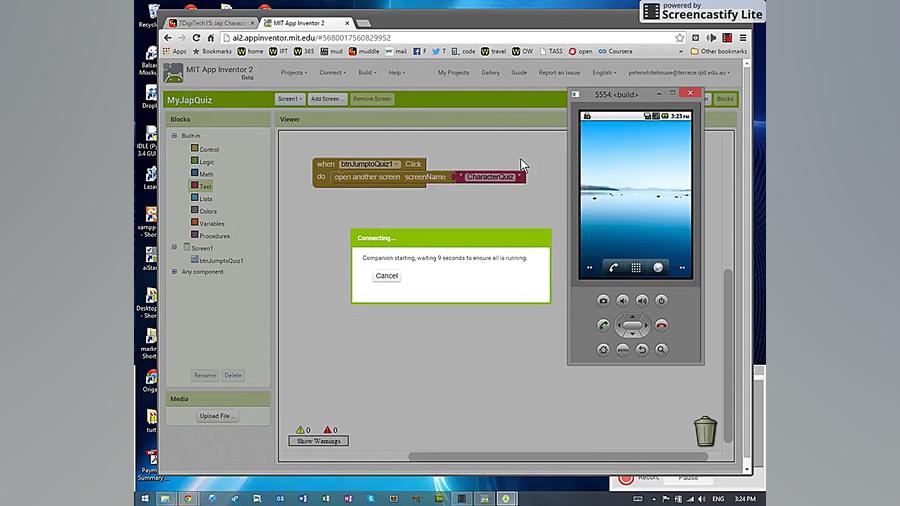Viewport: 900px width, 506px height.
Task: Click the browser back arrow
Action: tap(168, 38)
